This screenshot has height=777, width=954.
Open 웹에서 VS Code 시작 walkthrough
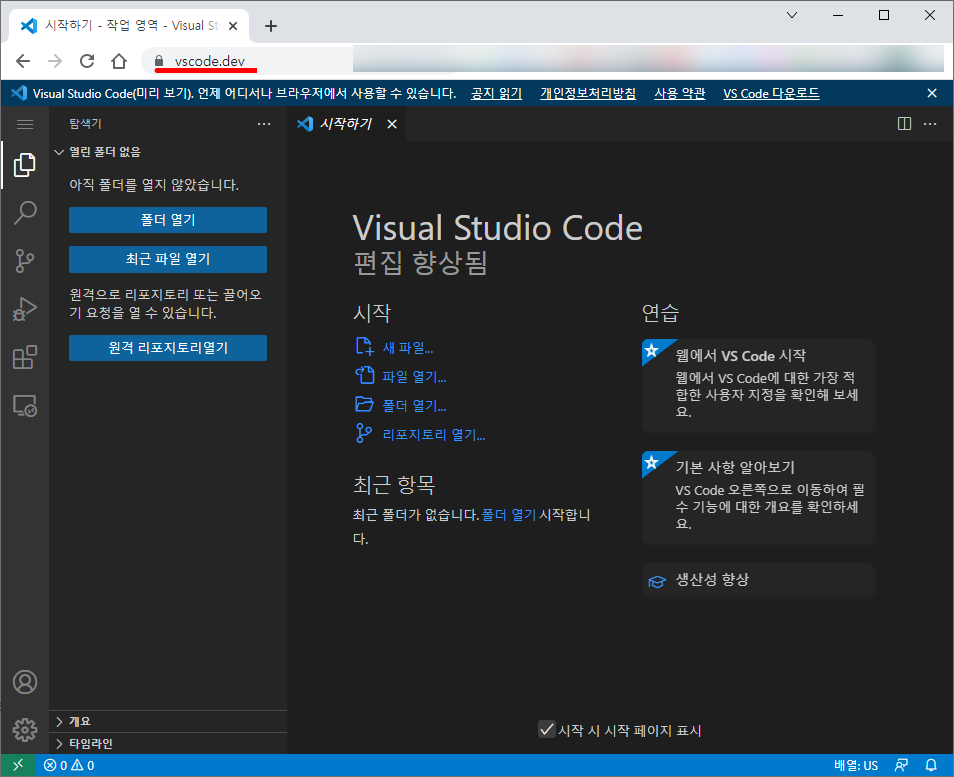pyautogui.click(x=758, y=386)
